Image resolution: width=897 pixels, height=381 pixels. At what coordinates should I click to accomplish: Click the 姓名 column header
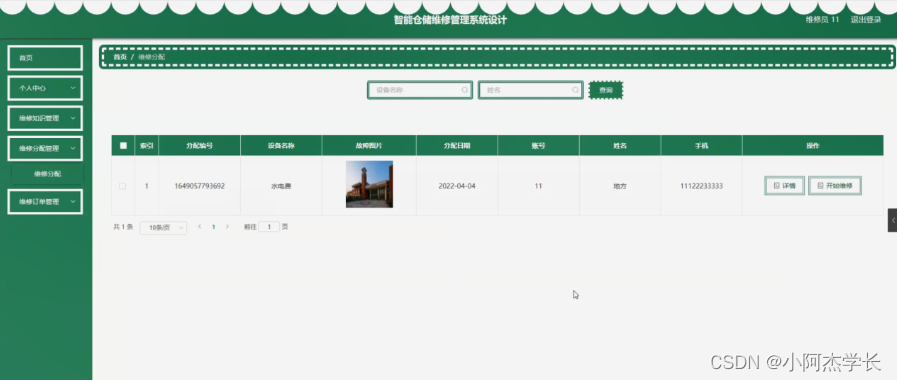pyautogui.click(x=620, y=145)
